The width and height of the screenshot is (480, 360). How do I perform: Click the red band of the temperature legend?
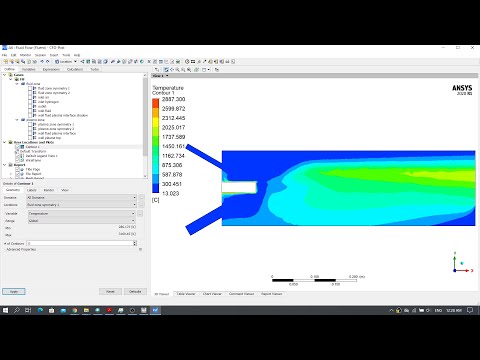coord(156,103)
